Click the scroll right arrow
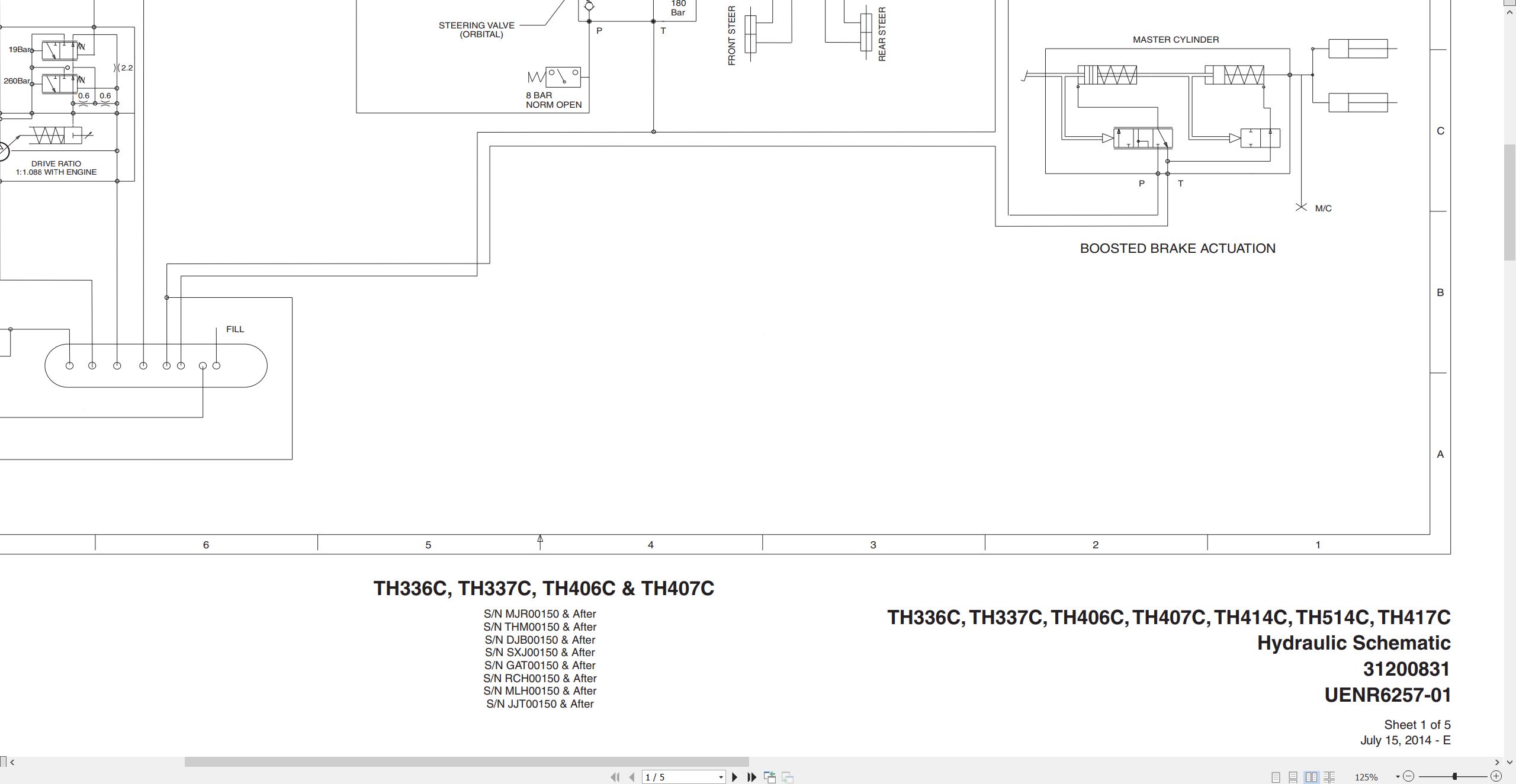 1497,762
